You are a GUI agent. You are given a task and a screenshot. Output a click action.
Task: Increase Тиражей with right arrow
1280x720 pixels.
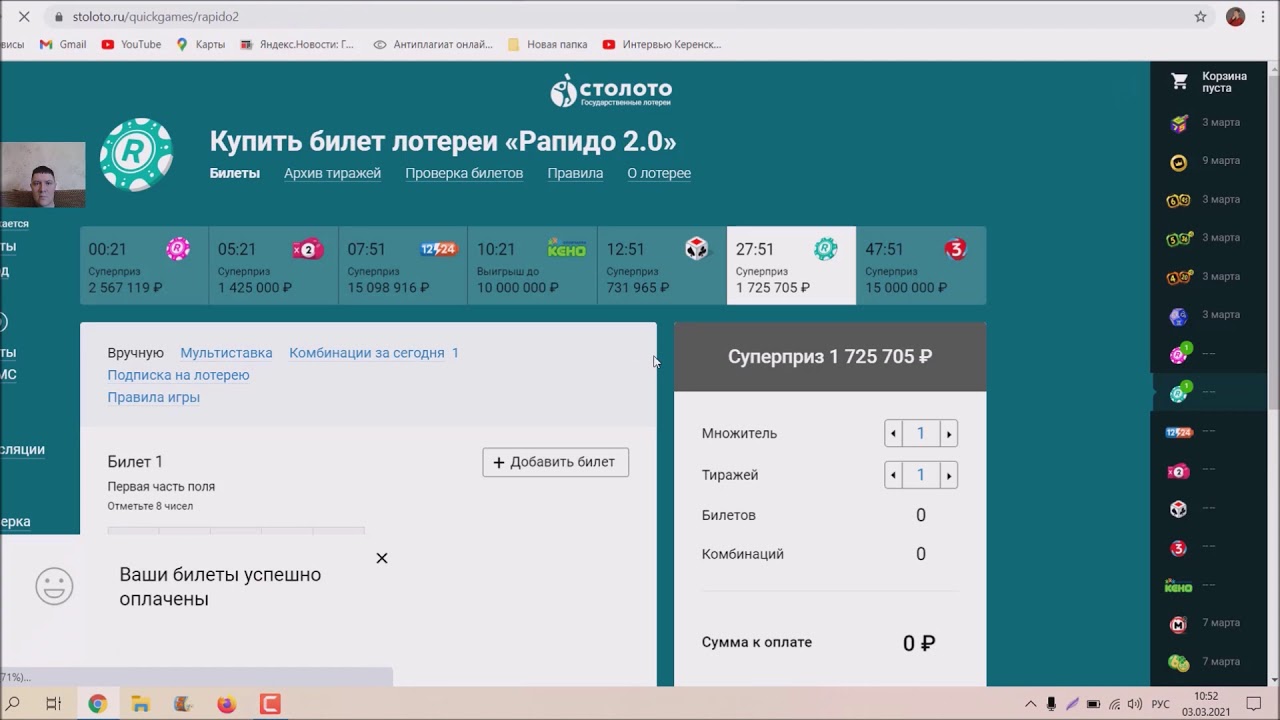click(x=949, y=475)
